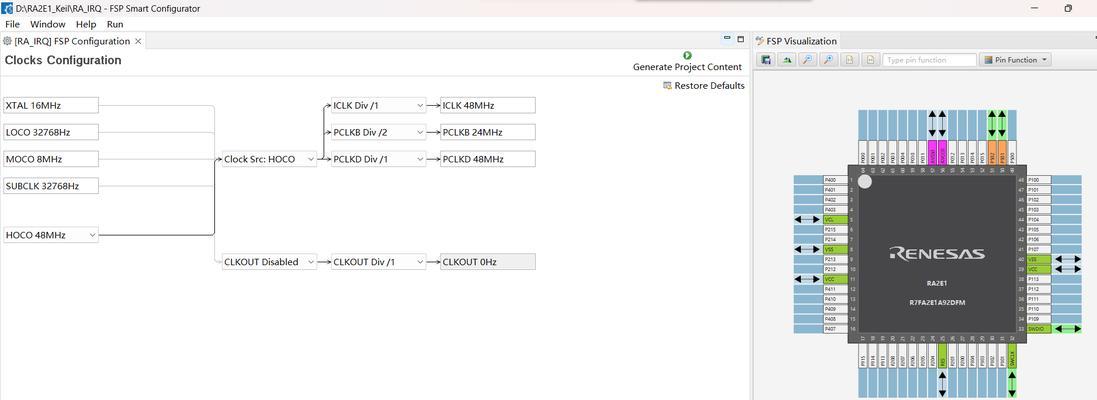
Task: Click the second page fit icon in visualization toolbar
Action: pos(870,60)
